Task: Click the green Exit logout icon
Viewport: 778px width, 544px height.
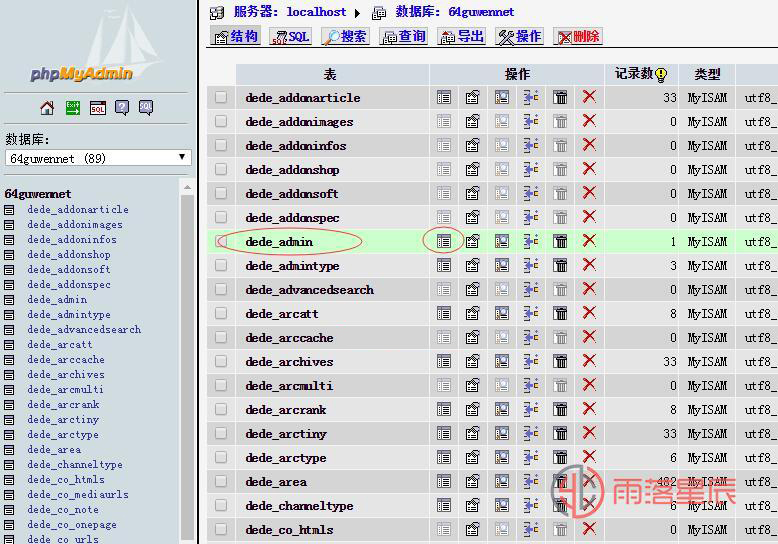Action: pos(73,108)
